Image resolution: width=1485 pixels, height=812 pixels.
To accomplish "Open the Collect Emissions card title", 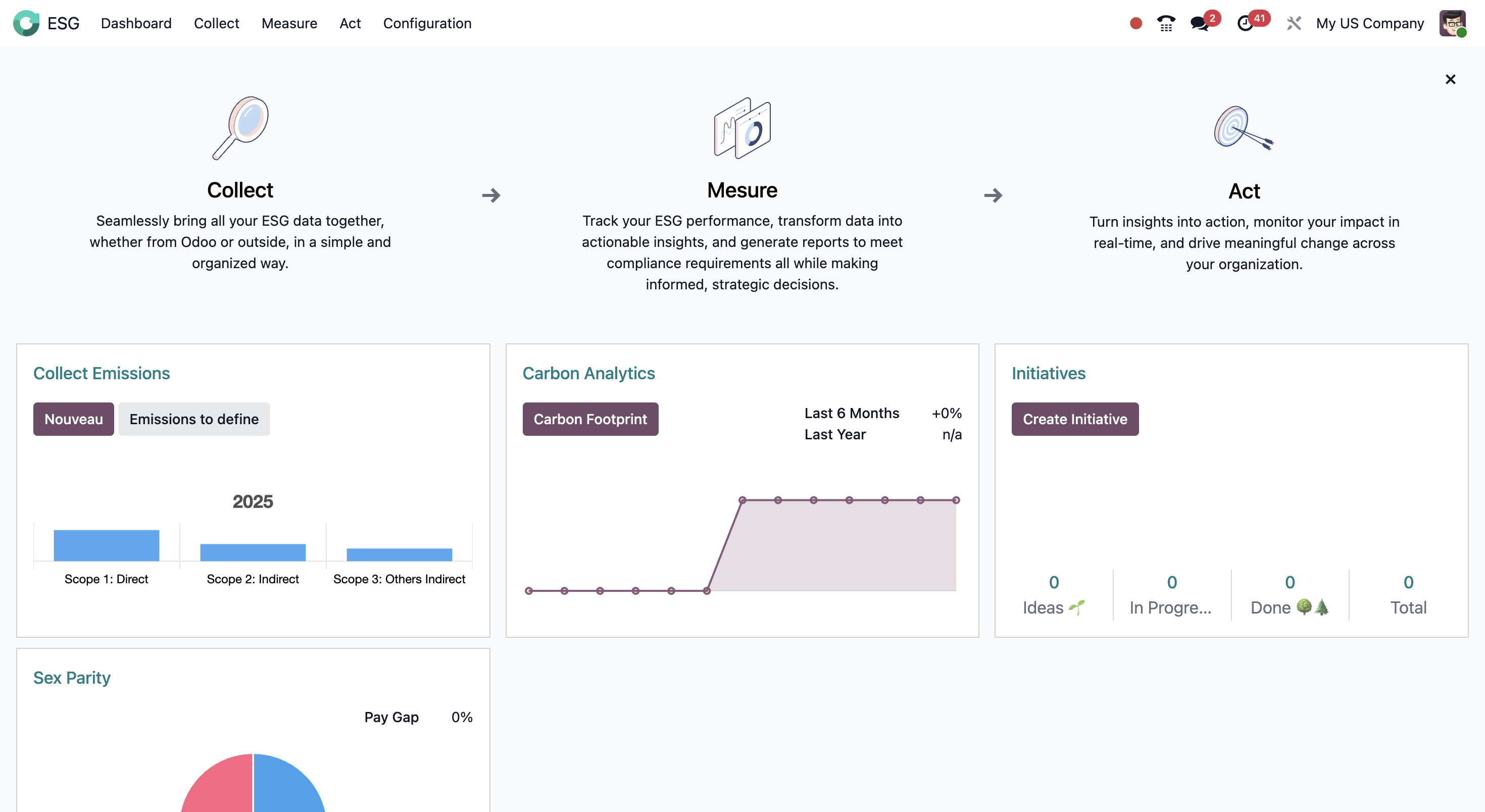I will [102, 373].
